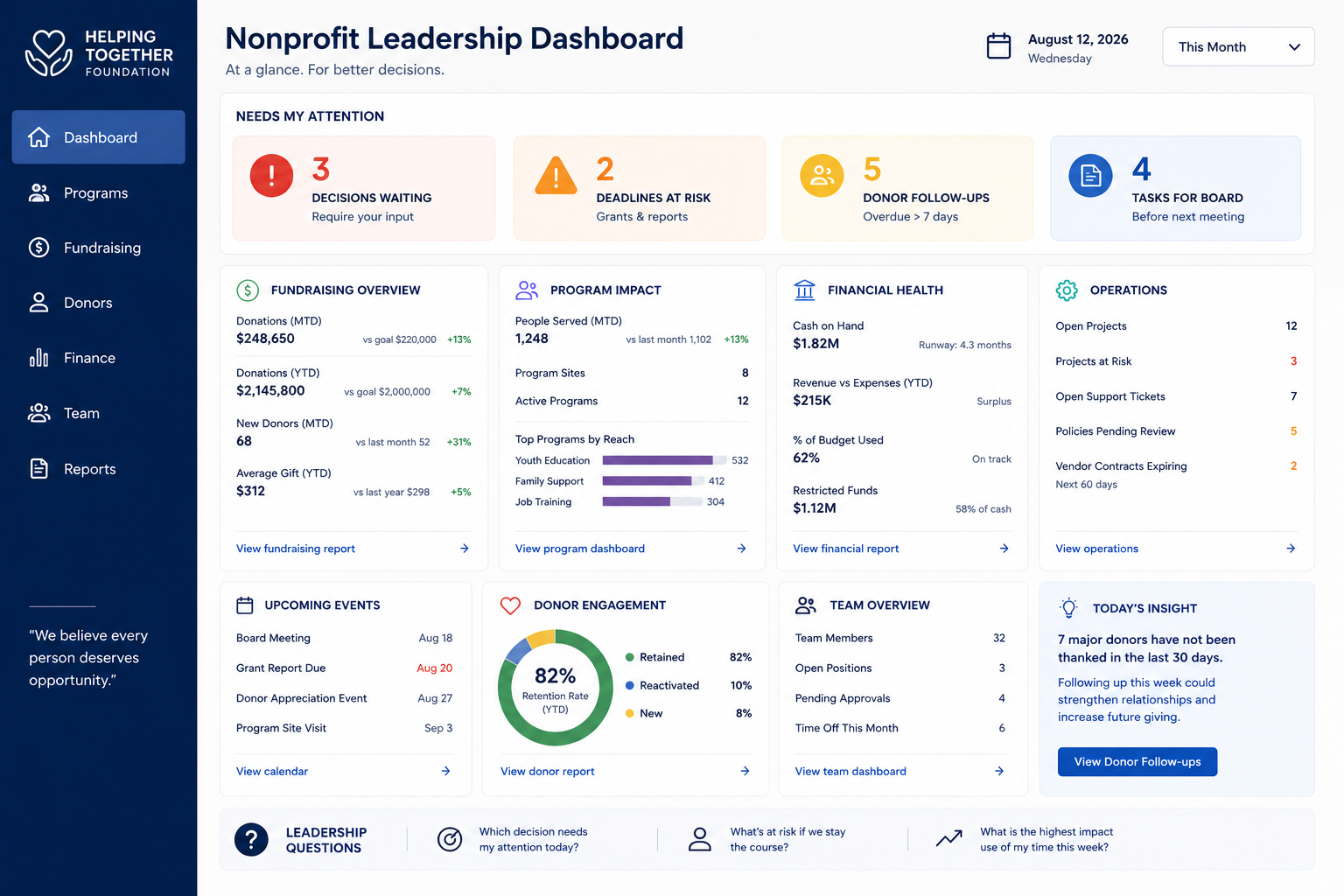This screenshot has width=1344, height=896.
Task: Click the trending arrow icon beside highest impact
Action: [948, 838]
